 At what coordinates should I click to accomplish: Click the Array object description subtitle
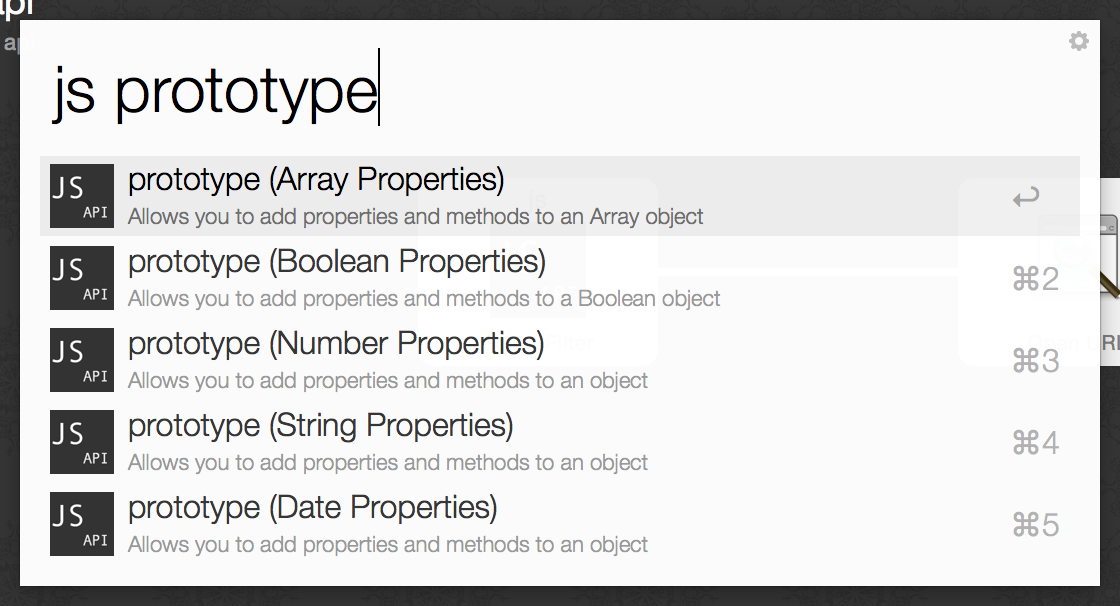pyautogui.click(x=415, y=217)
